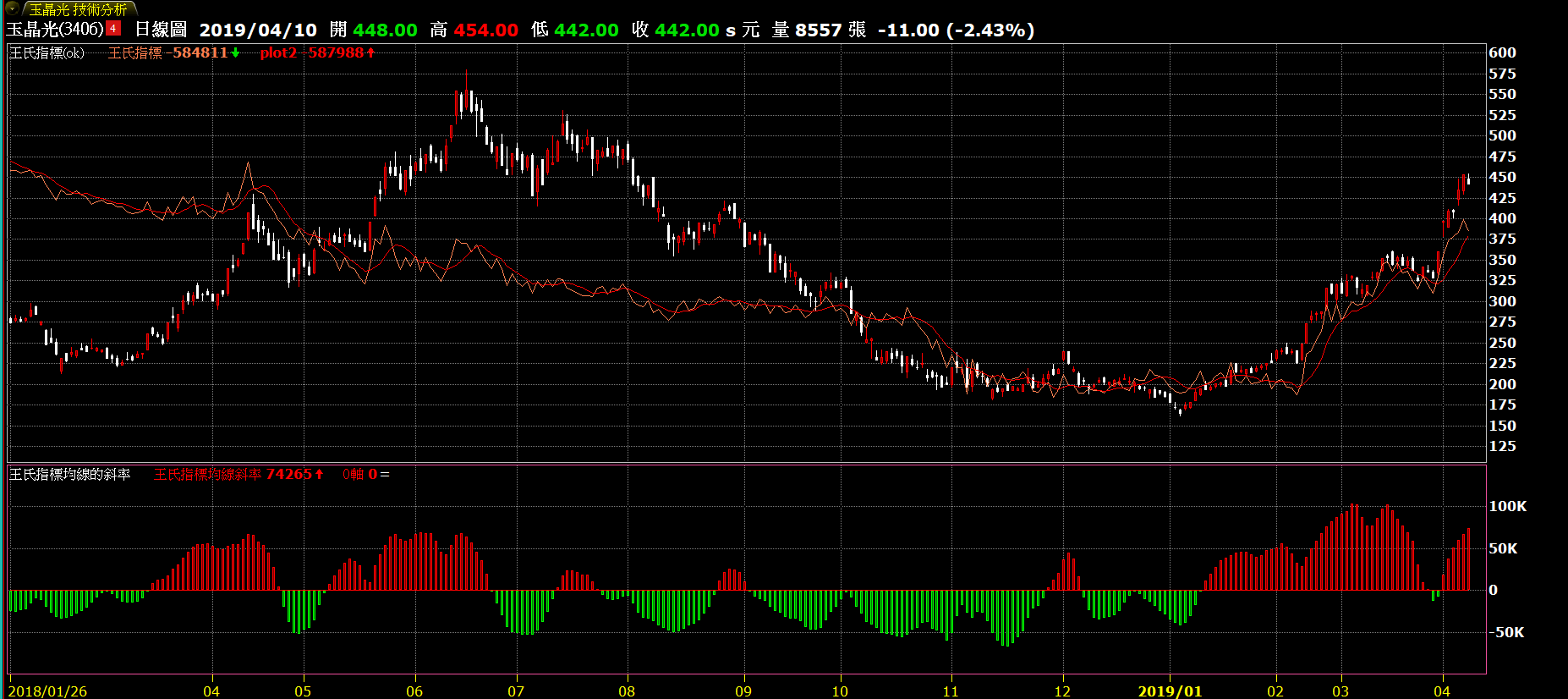Viewport: 1568px width, 699px height.
Task: Click the 日線圖 chart period label
Action: [161, 30]
